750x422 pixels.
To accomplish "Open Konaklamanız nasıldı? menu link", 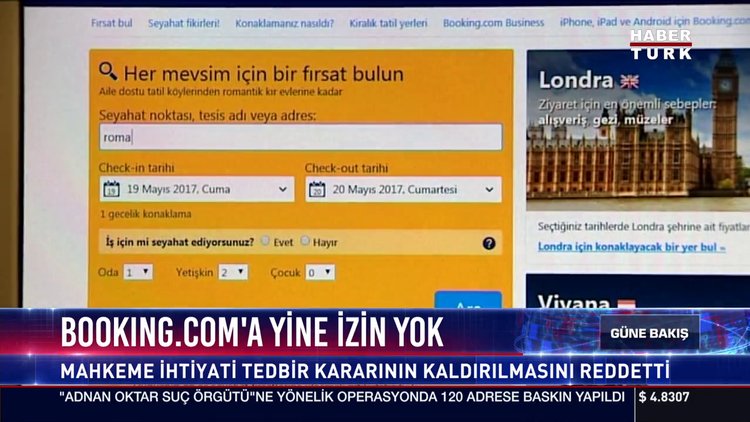I will (284, 23).
